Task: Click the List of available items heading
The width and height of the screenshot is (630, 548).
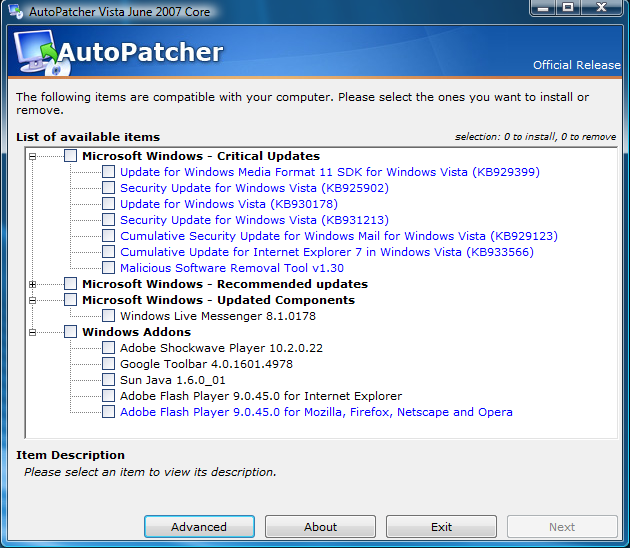Action: tap(88, 137)
